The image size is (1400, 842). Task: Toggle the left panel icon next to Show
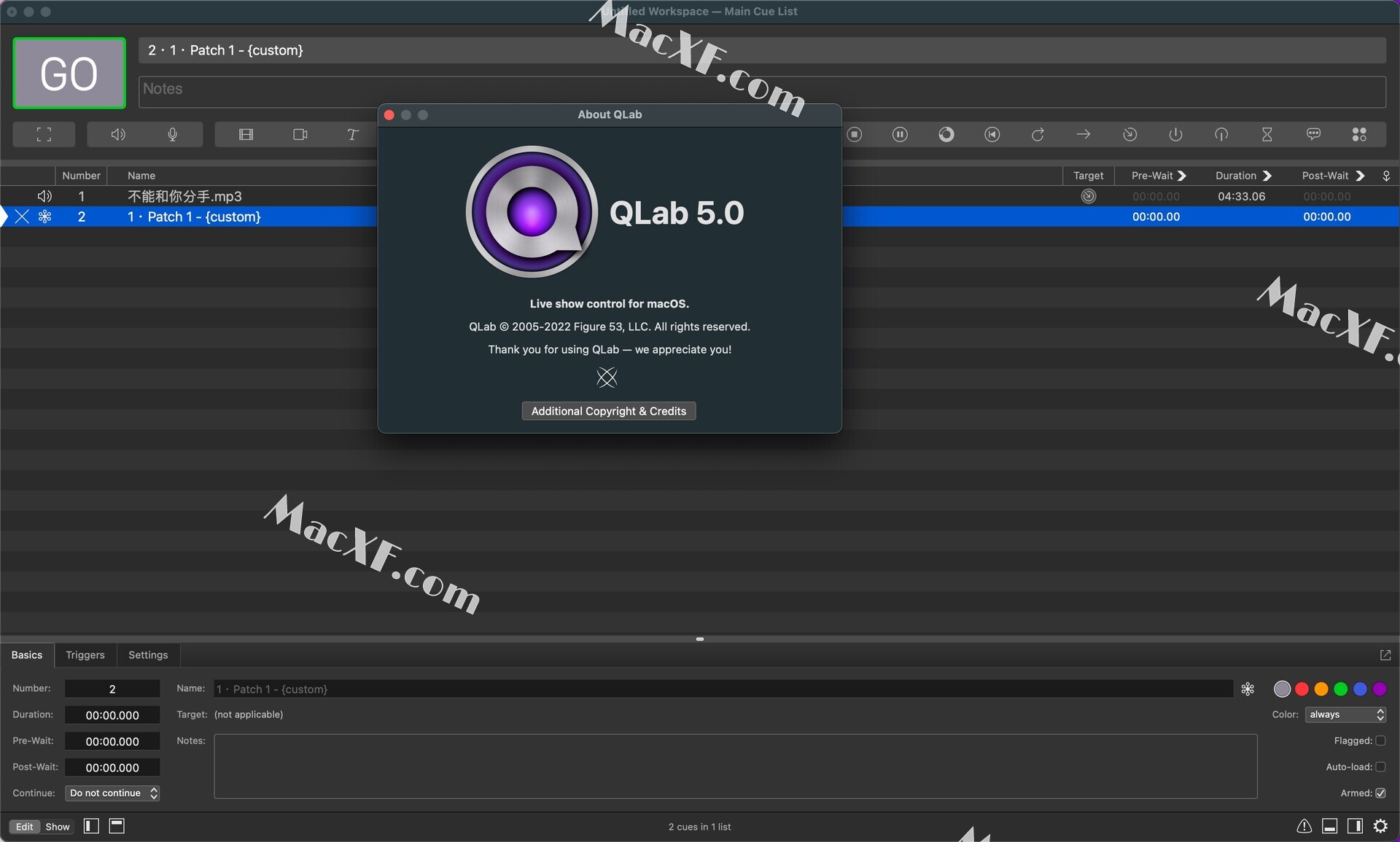point(91,826)
